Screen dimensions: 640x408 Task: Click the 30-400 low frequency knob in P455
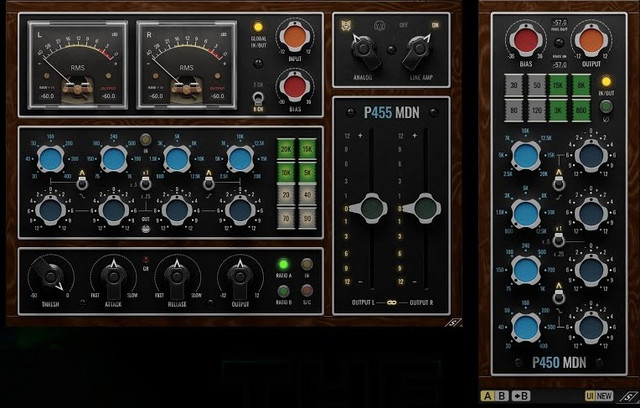pos(51,159)
